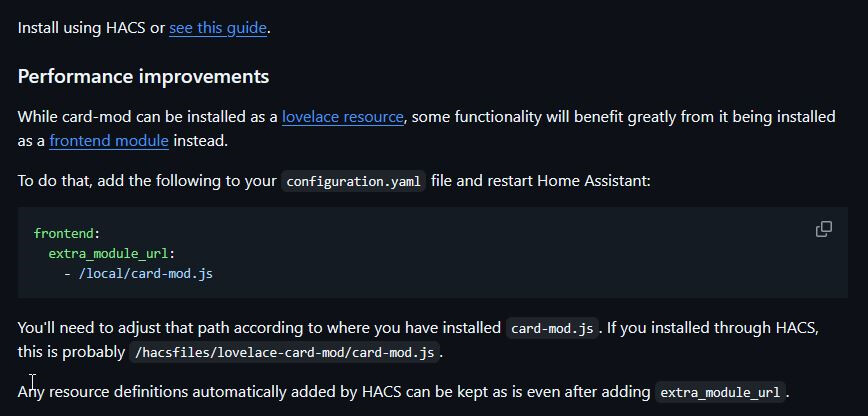Screen dimensions: 868x416
Task: Open the 'see this guide' link
Action: click(218, 28)
